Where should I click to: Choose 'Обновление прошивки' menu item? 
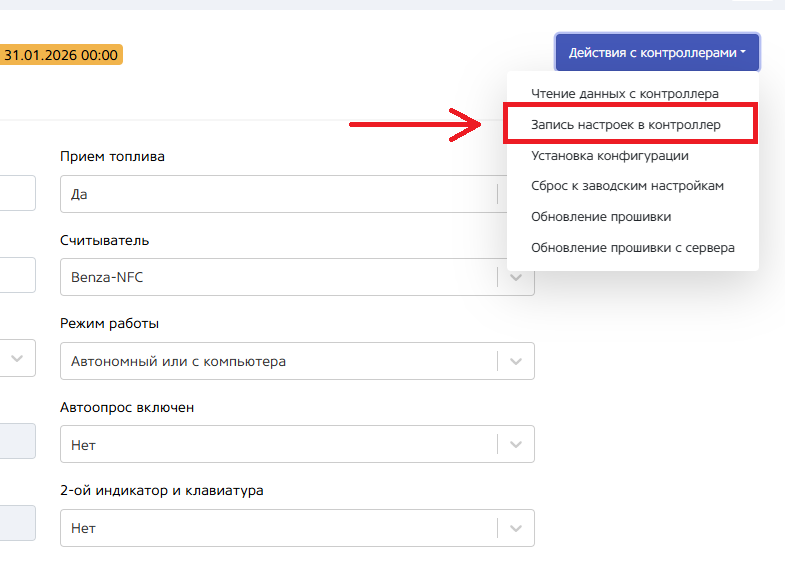point(601,216)
